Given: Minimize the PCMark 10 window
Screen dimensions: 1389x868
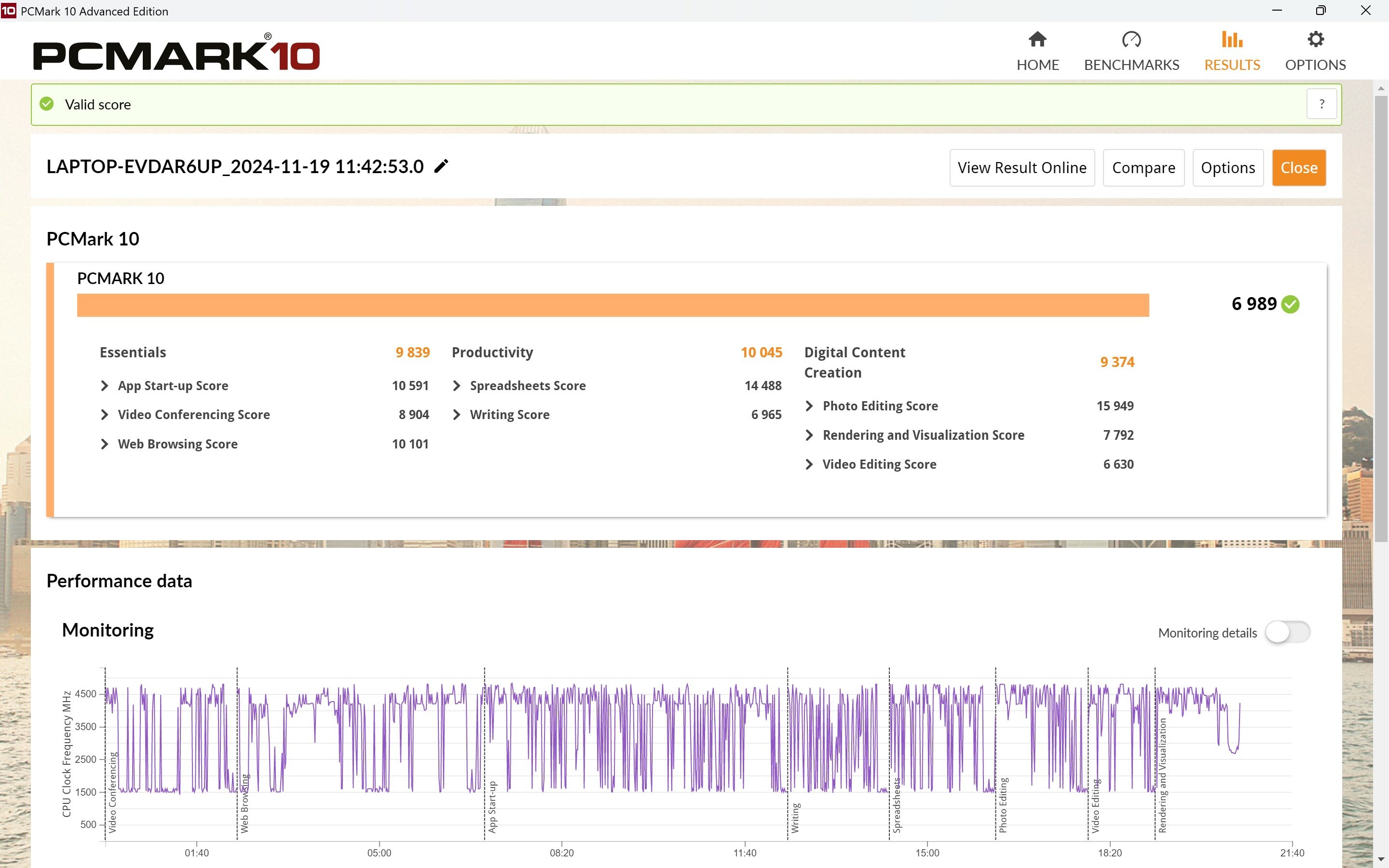Looking at the screenshot, I should (x=1277, y=10).
